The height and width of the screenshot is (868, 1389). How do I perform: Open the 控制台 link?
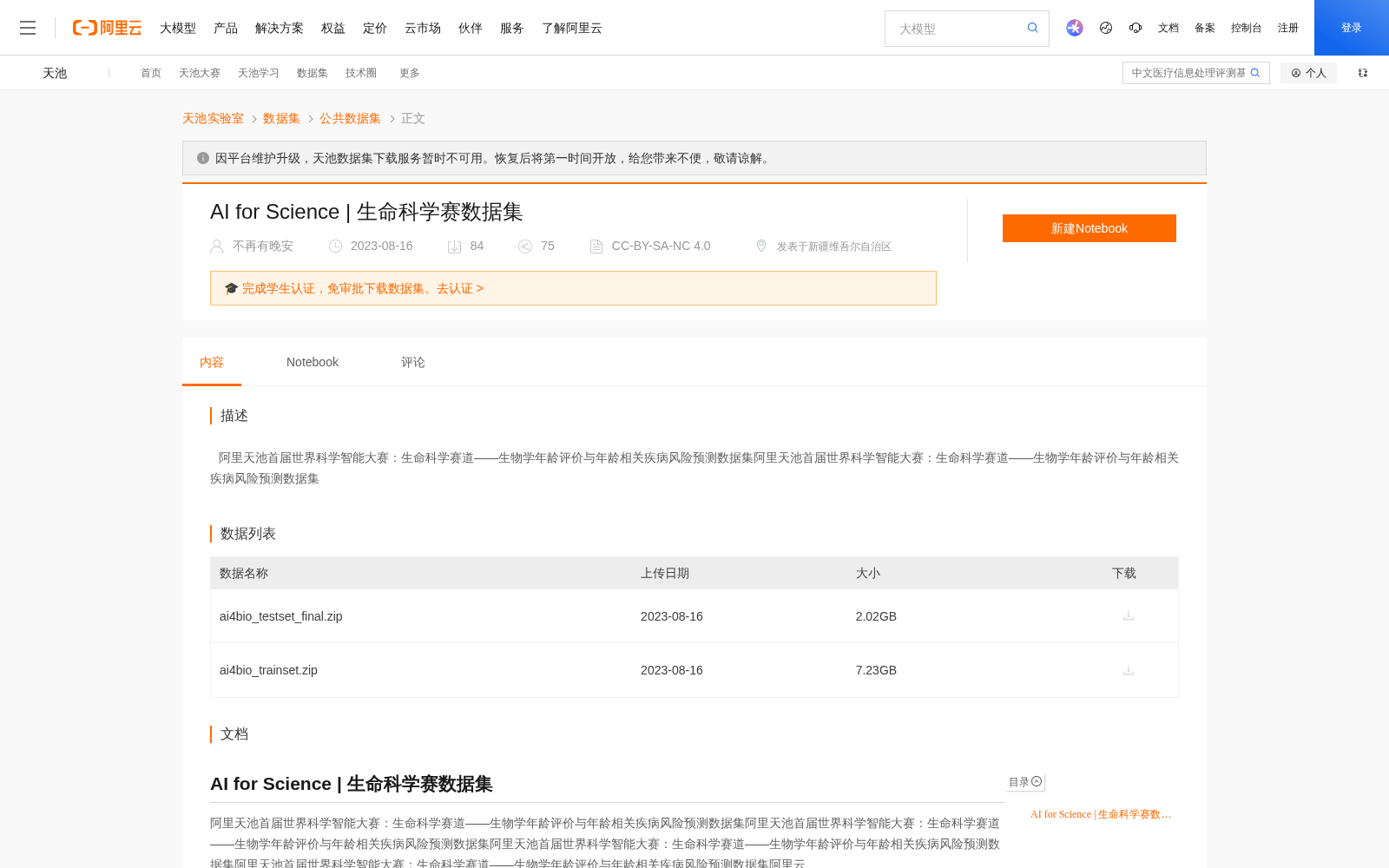coord(1247,28)
